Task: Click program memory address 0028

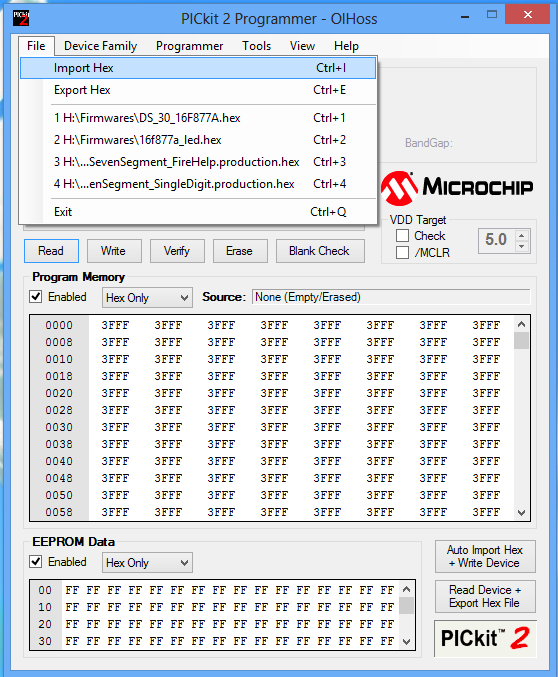Action: [x=59, y=410]
